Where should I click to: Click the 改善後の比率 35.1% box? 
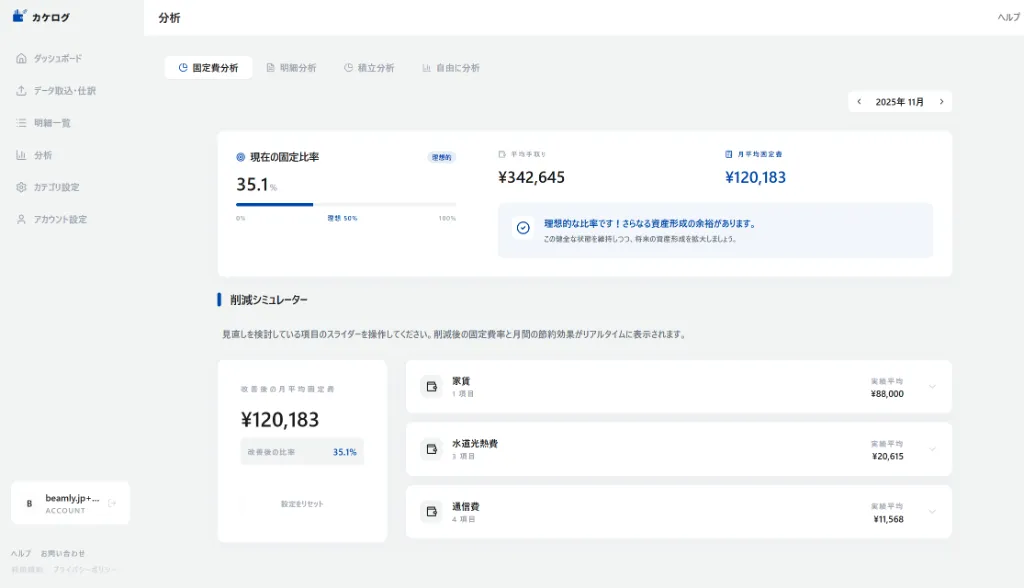click(302, 452)
